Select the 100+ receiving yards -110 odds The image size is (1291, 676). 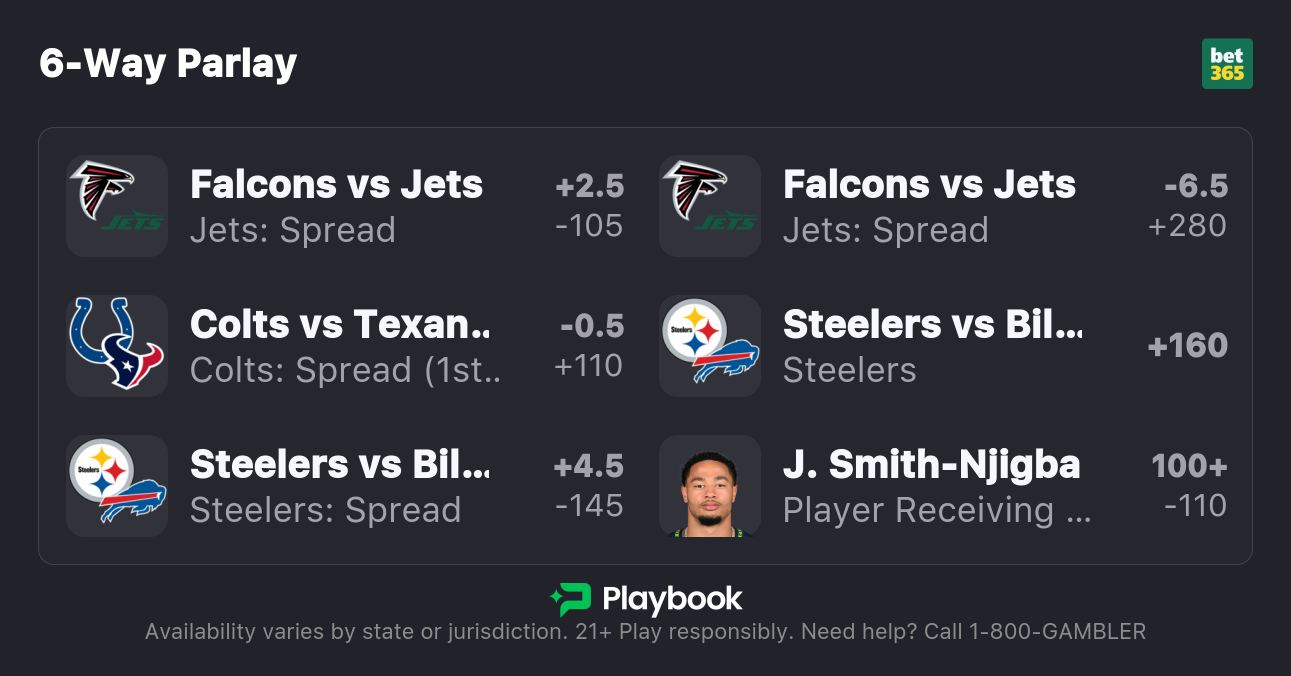1188,486
